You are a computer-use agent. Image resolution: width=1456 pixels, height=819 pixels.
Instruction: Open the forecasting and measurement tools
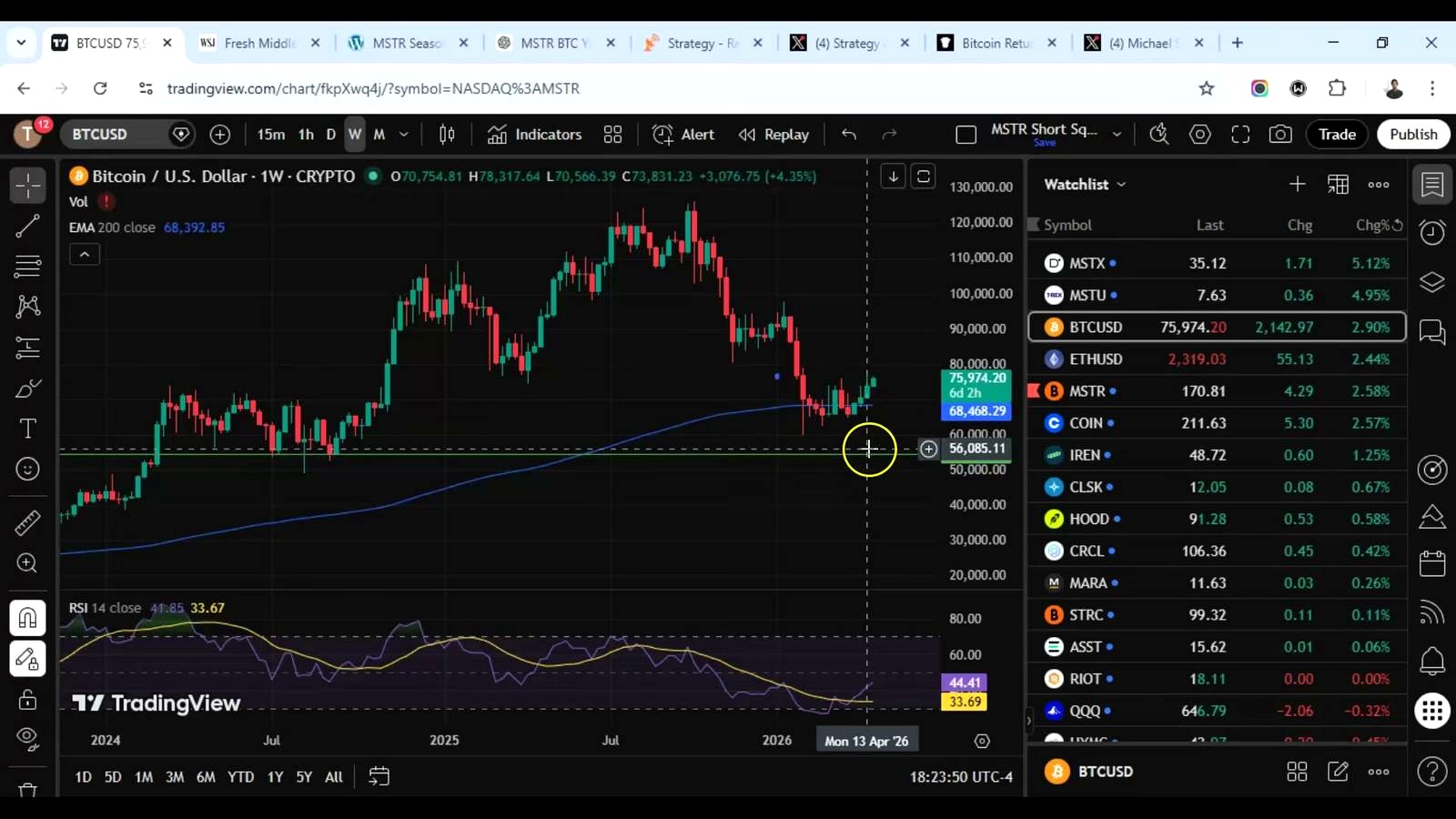click(27, 348)
